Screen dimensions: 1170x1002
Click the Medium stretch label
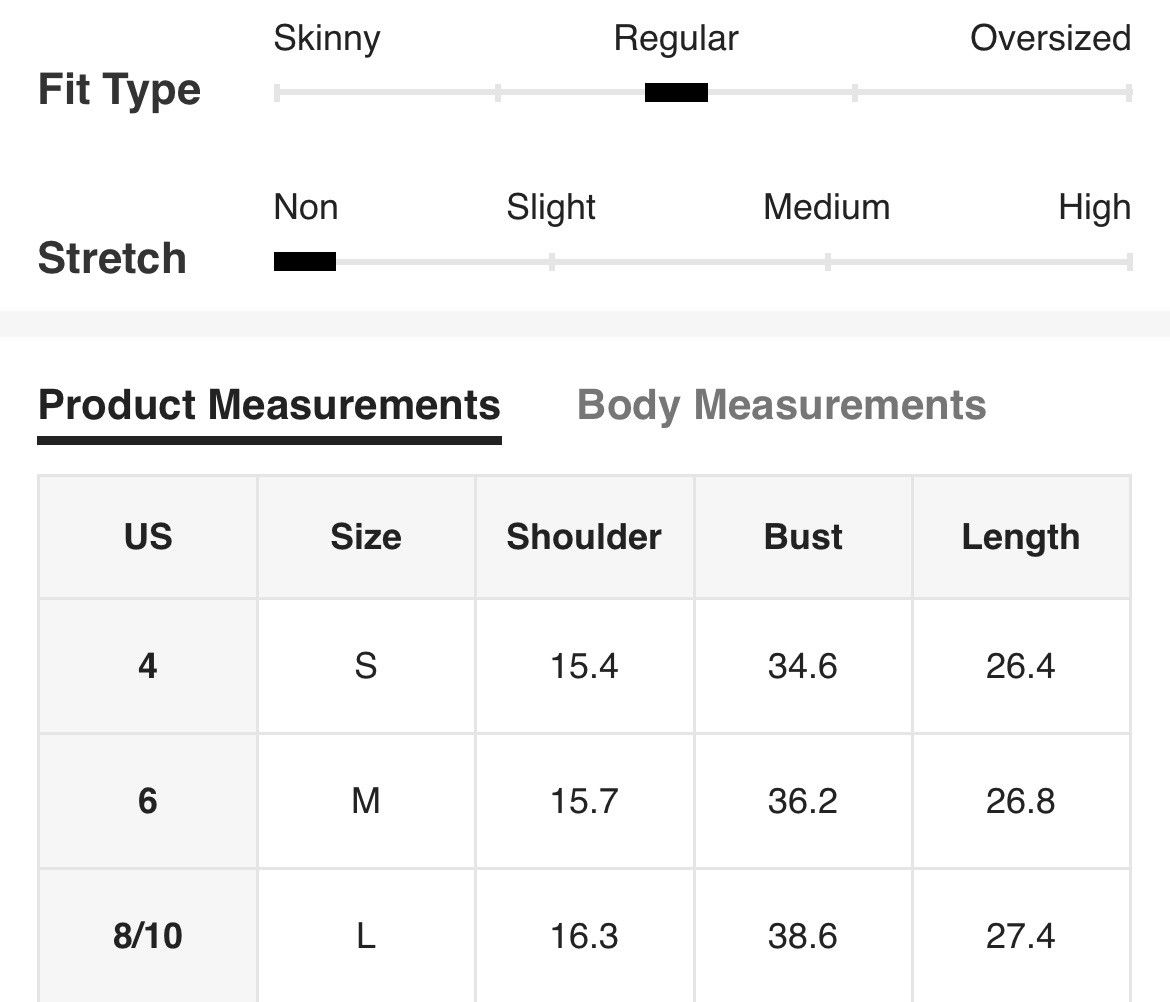click(x=827, y=207)
